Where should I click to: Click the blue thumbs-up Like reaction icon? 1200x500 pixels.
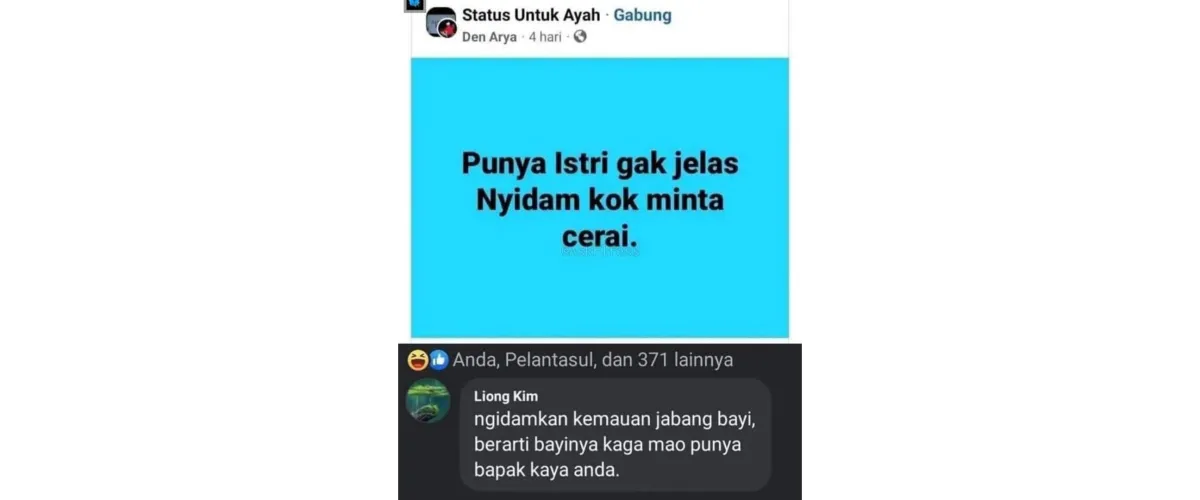tap(438, 360)
